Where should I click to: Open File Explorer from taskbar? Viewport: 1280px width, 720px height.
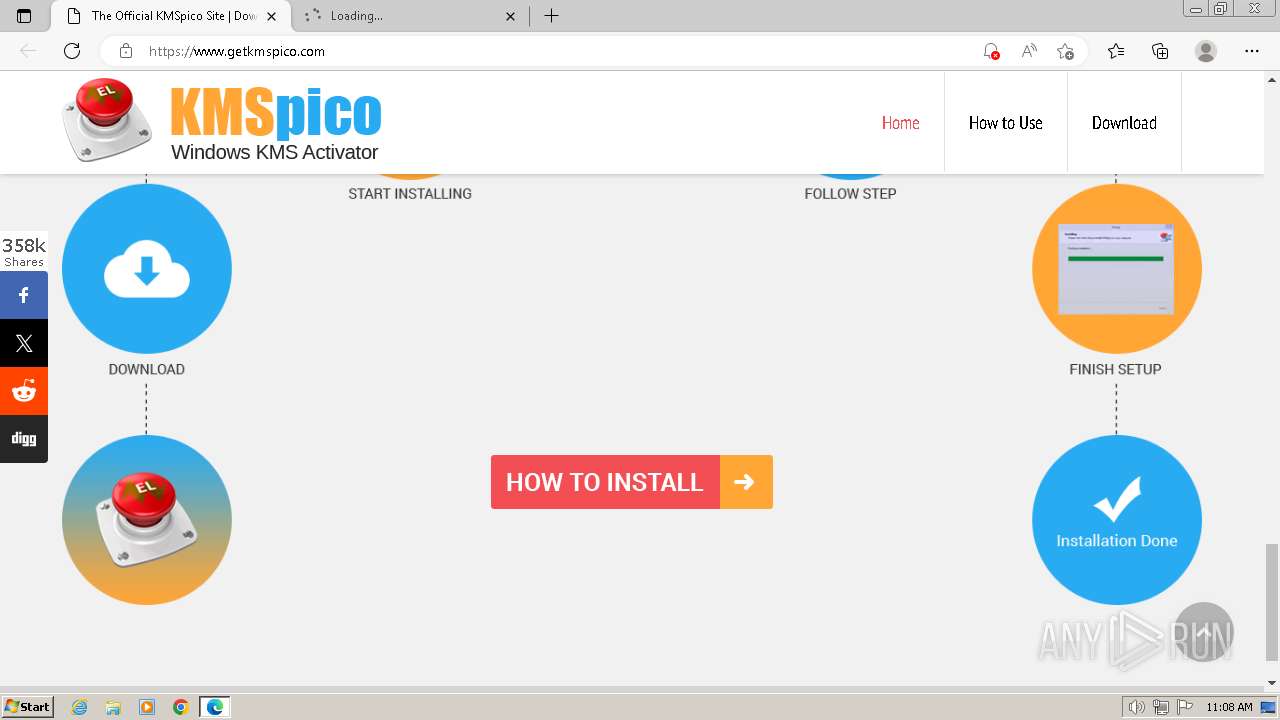pyautogui.click(x=113, y=707)
